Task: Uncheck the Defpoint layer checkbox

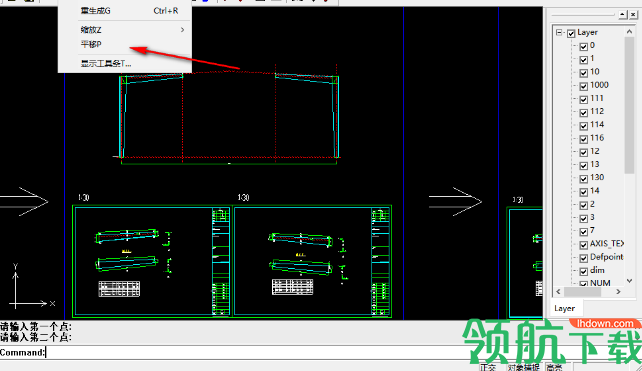Action: pyautogui.click(x=584, y=258)
